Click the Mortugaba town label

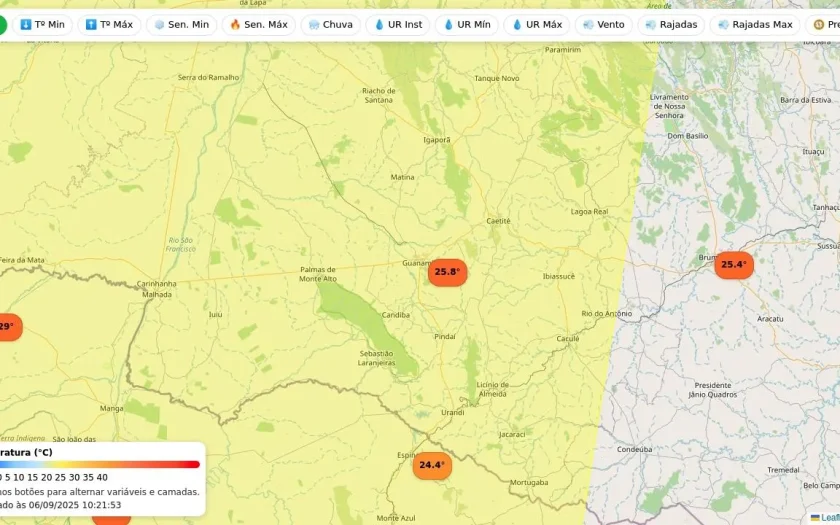pos(529,483)
